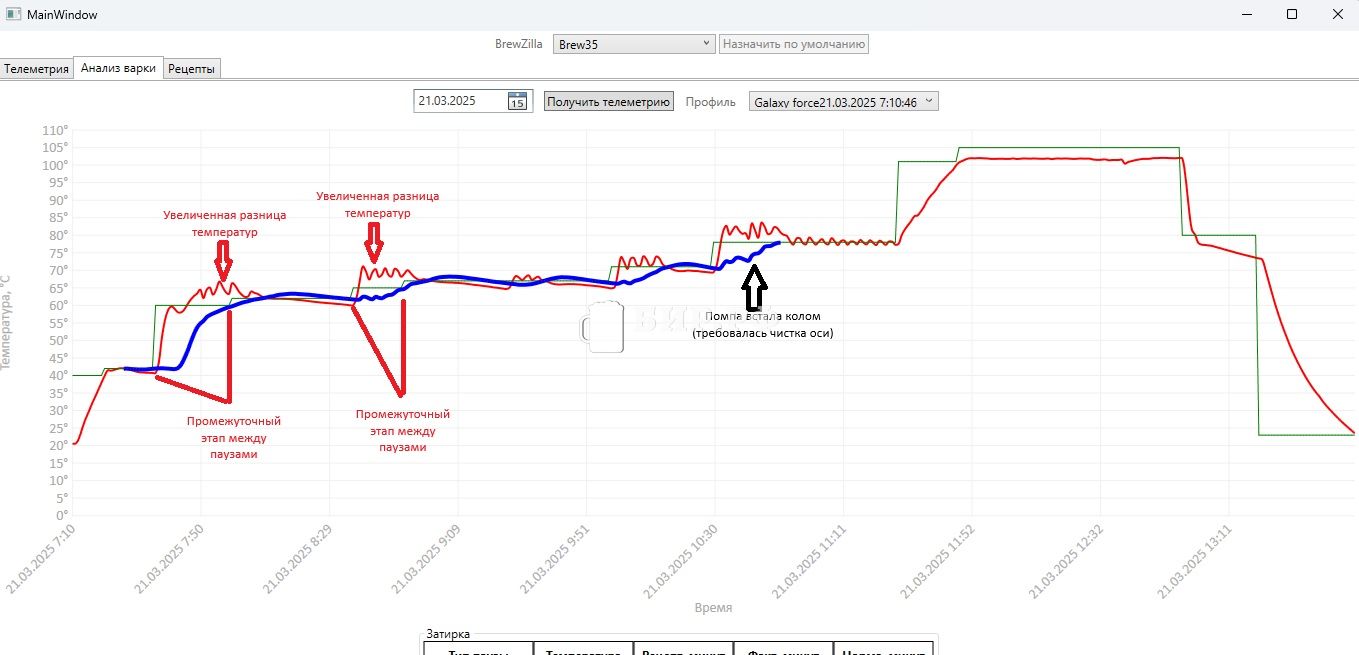
Task: Click the beer mug watermark on the chart
Action: (601, 326)
